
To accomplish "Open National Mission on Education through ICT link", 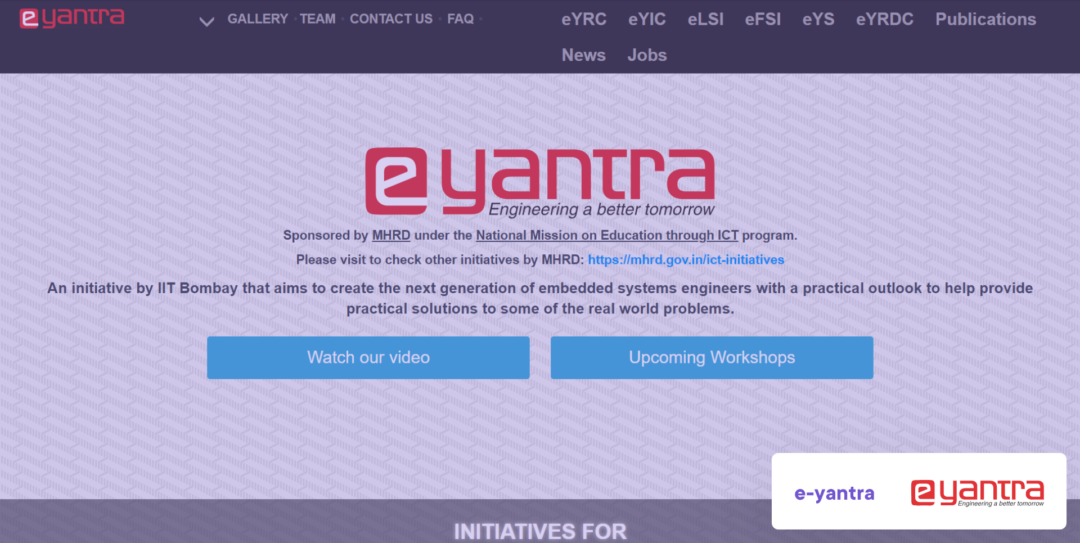I will point(607,236).
